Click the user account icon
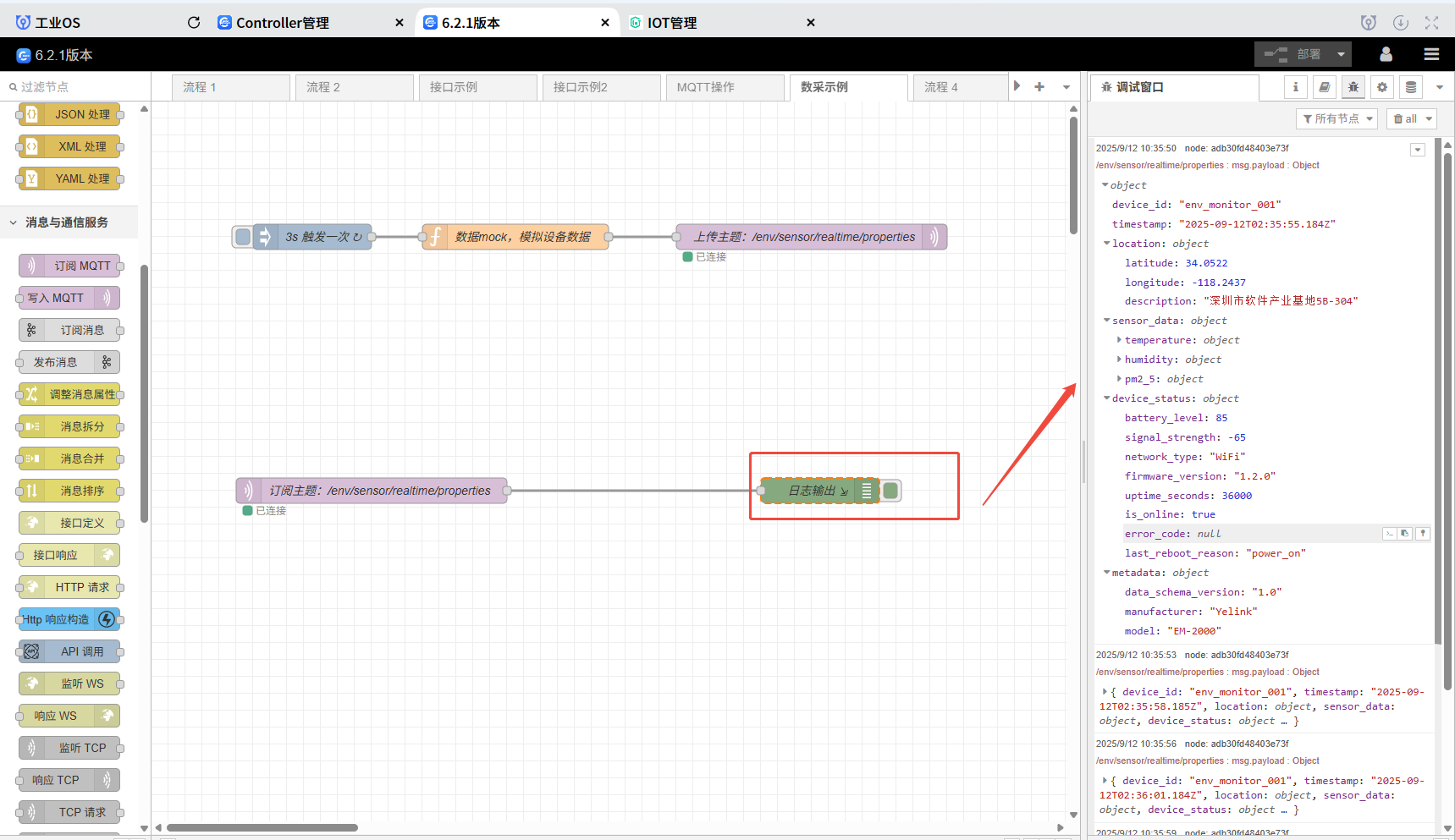Screen dimensions: 1455x840 tap(1386, 54)
